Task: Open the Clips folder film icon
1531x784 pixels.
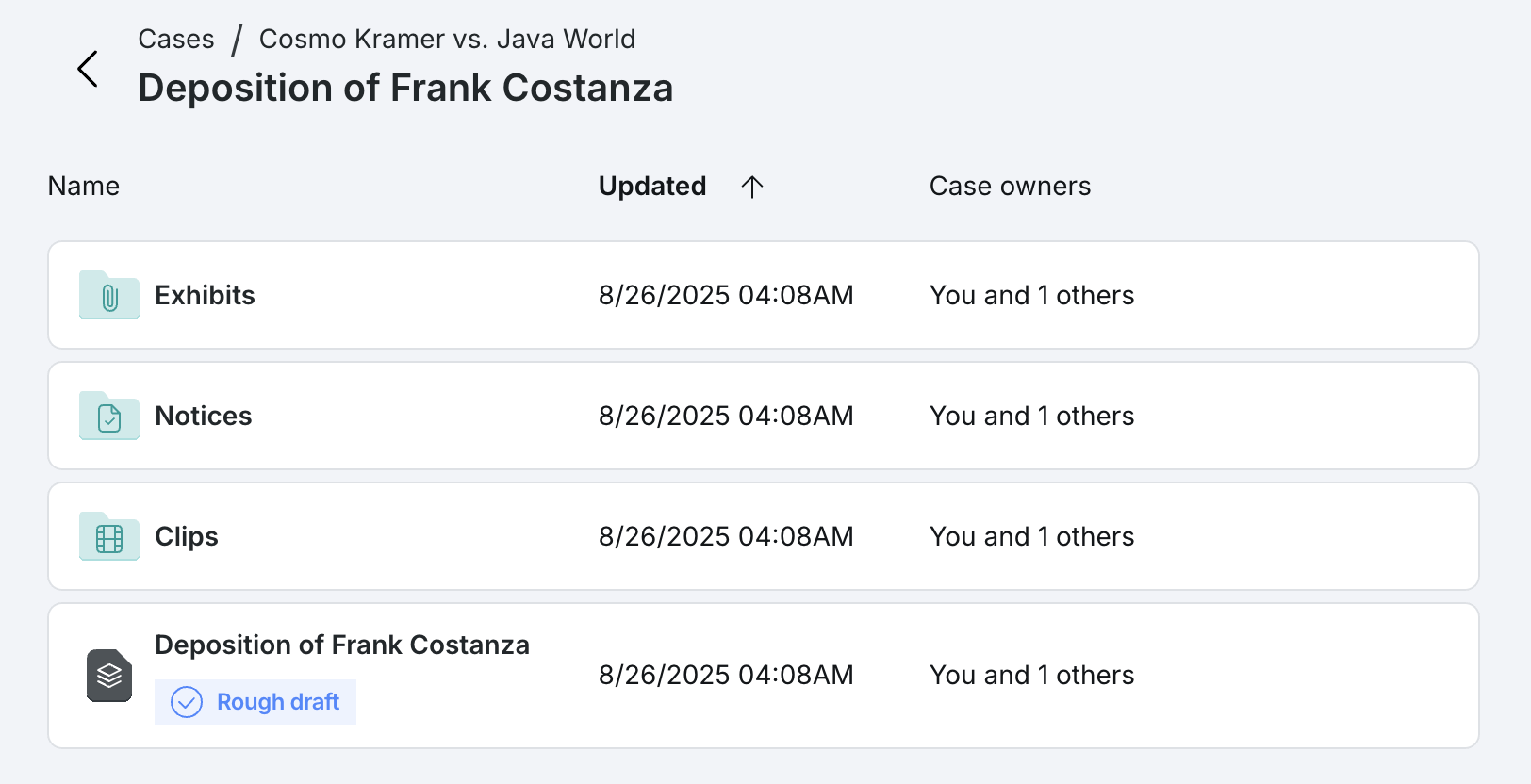Action: pos(109,536)
